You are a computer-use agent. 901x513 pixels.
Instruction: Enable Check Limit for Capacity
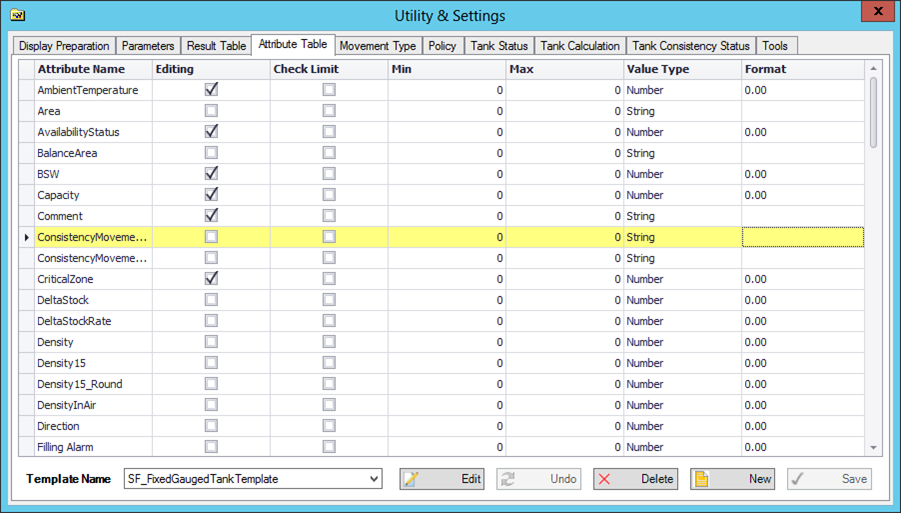coord(329,195)
